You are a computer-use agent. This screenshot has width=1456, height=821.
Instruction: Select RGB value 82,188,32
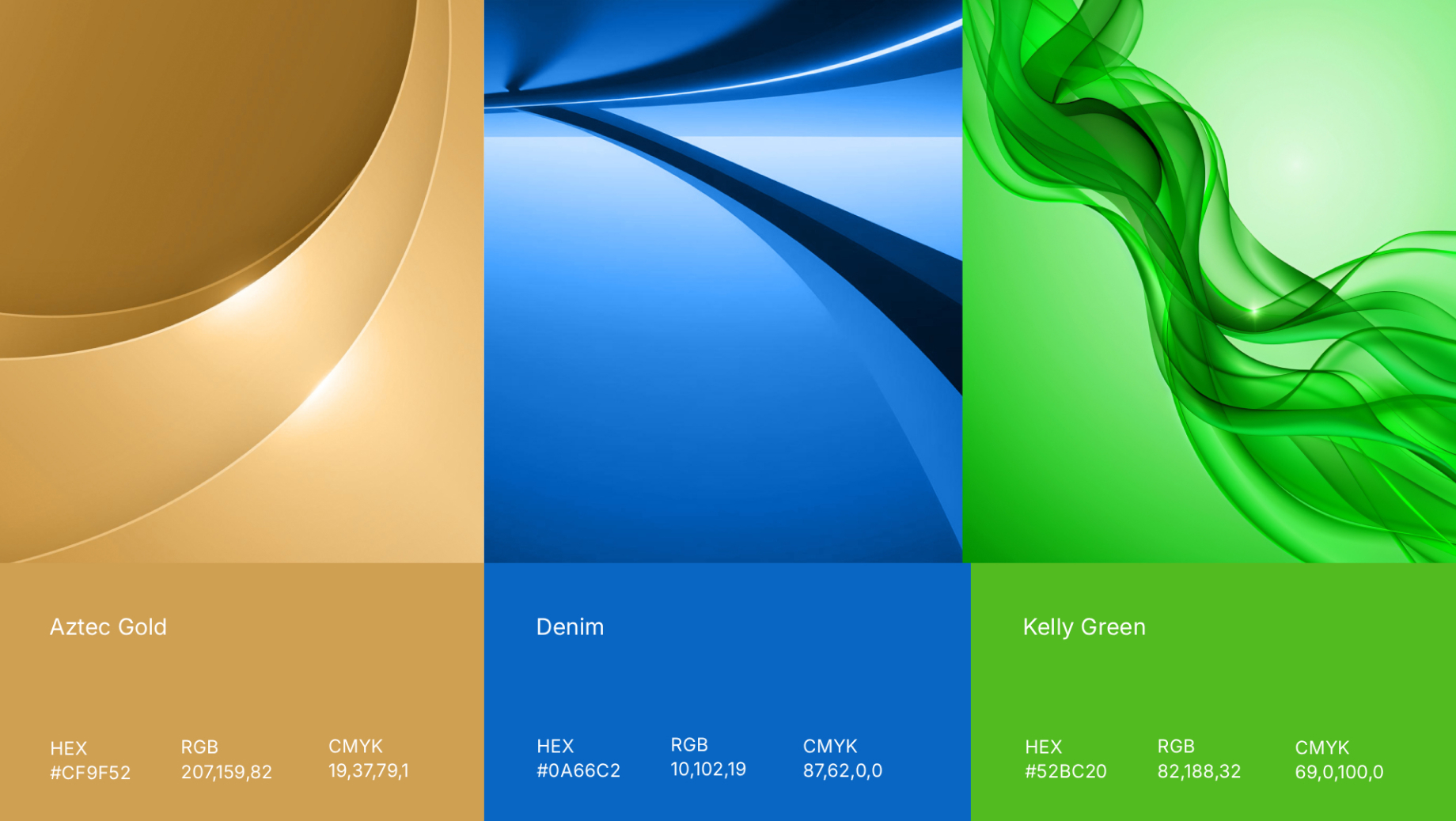click(x=1199, y=771)
